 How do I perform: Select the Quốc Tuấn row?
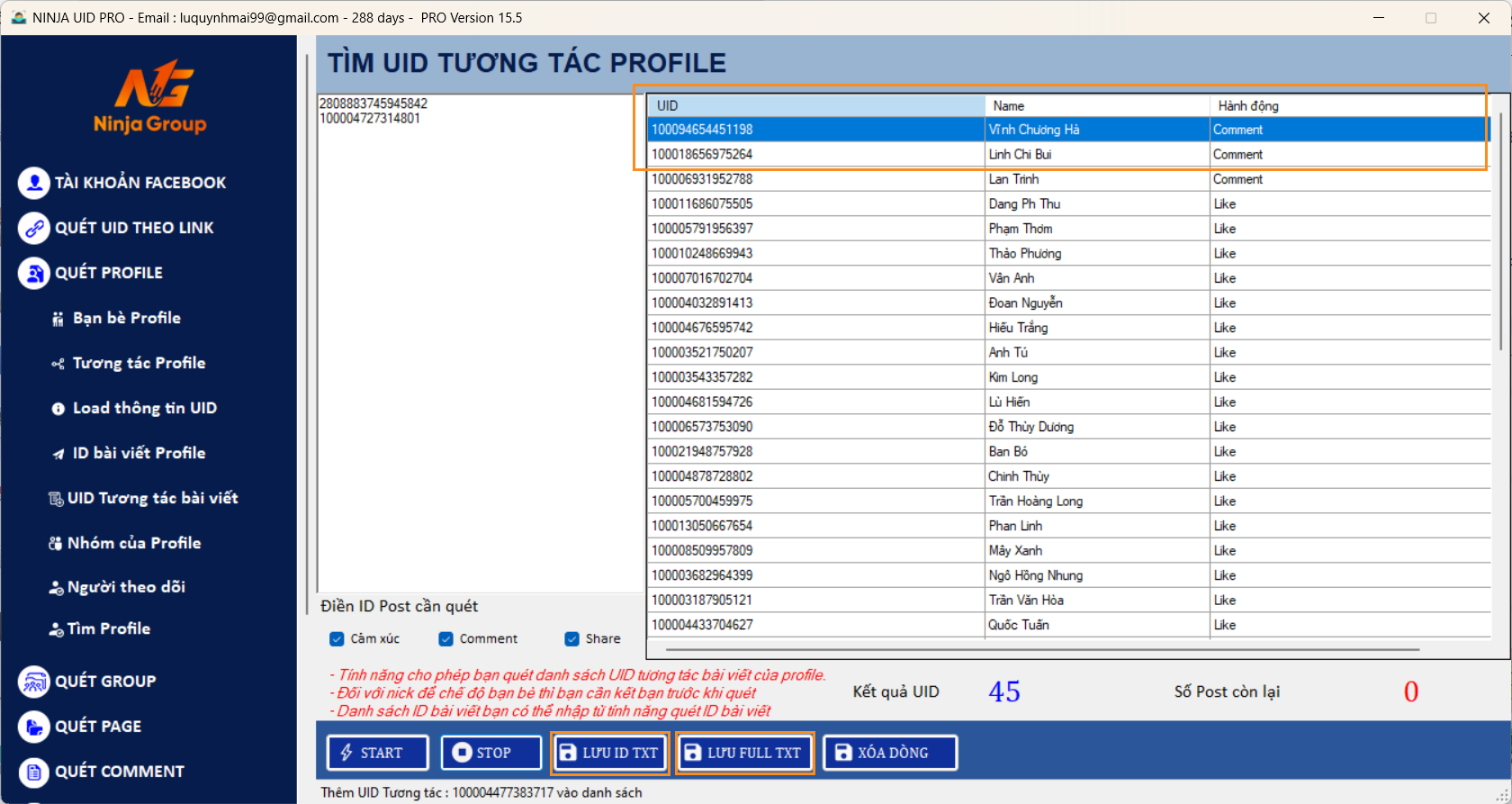1068,625
